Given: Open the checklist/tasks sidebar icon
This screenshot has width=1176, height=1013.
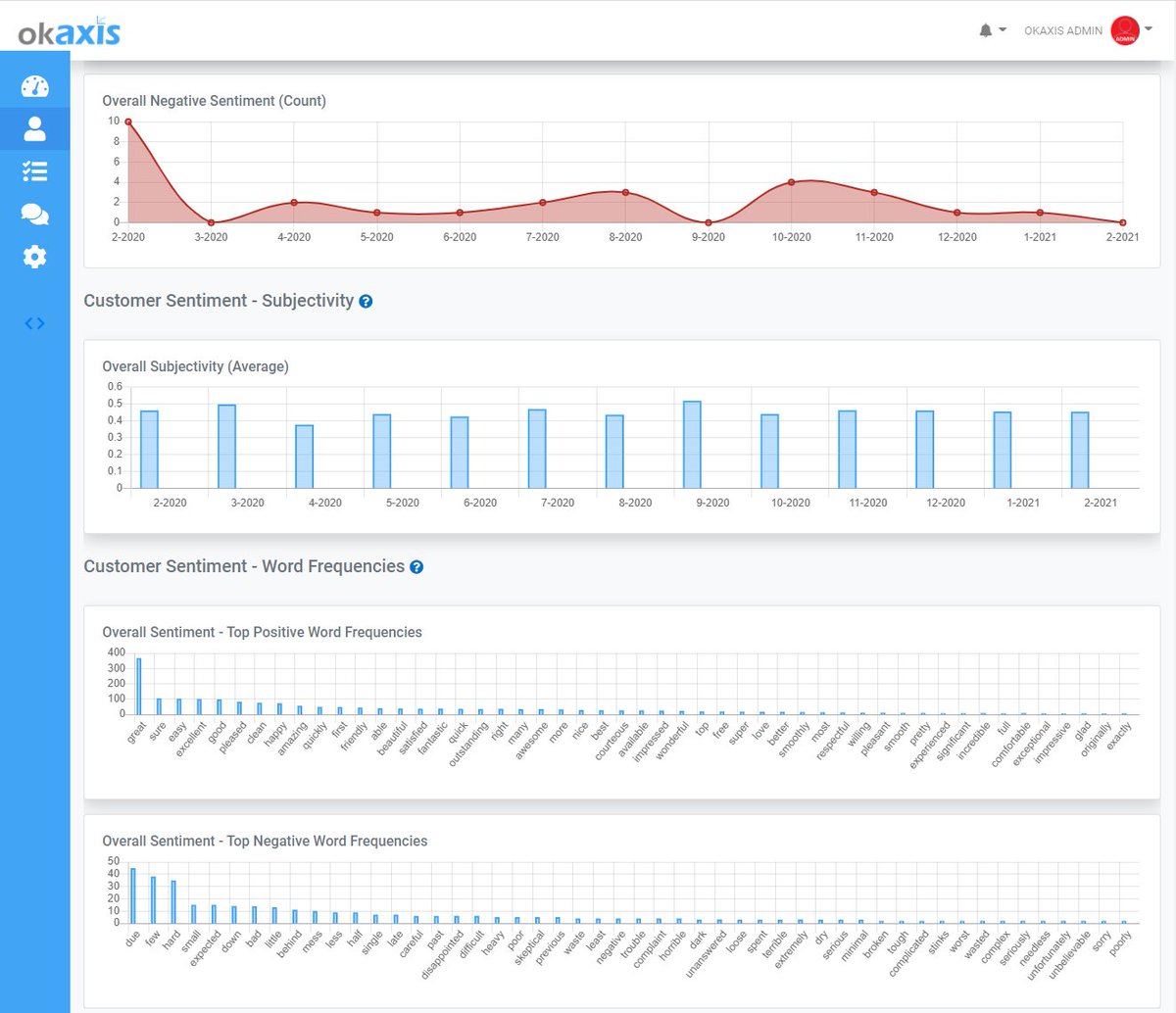Looking at the screenshot, I should pyautogui.click(x=34, y=171).
